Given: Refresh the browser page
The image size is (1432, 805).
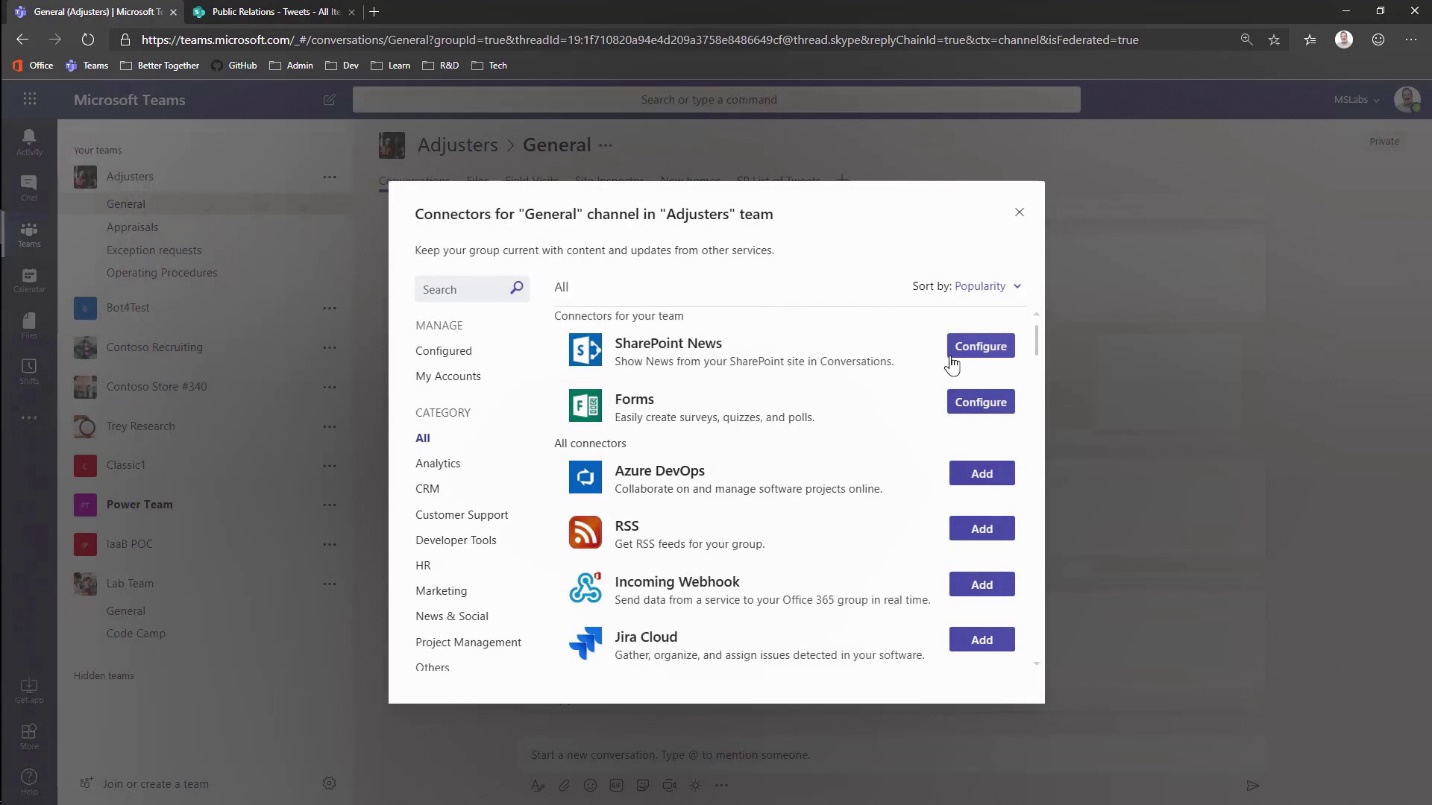Looking at the screenshot, I should [88, 40].
